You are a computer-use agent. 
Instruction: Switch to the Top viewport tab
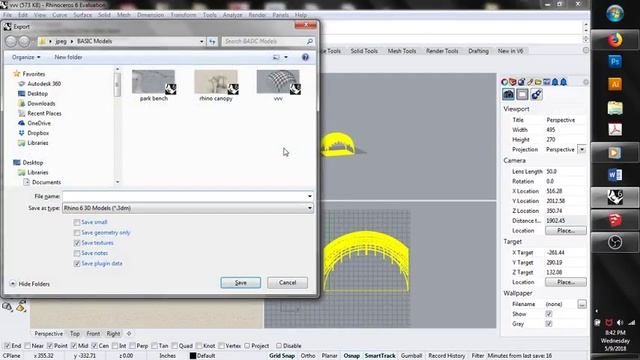coord(75,333)
